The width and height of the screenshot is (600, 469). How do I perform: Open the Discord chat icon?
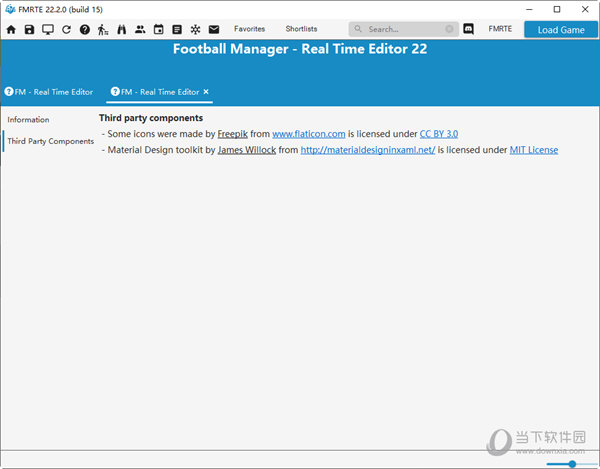coord(468,29)
